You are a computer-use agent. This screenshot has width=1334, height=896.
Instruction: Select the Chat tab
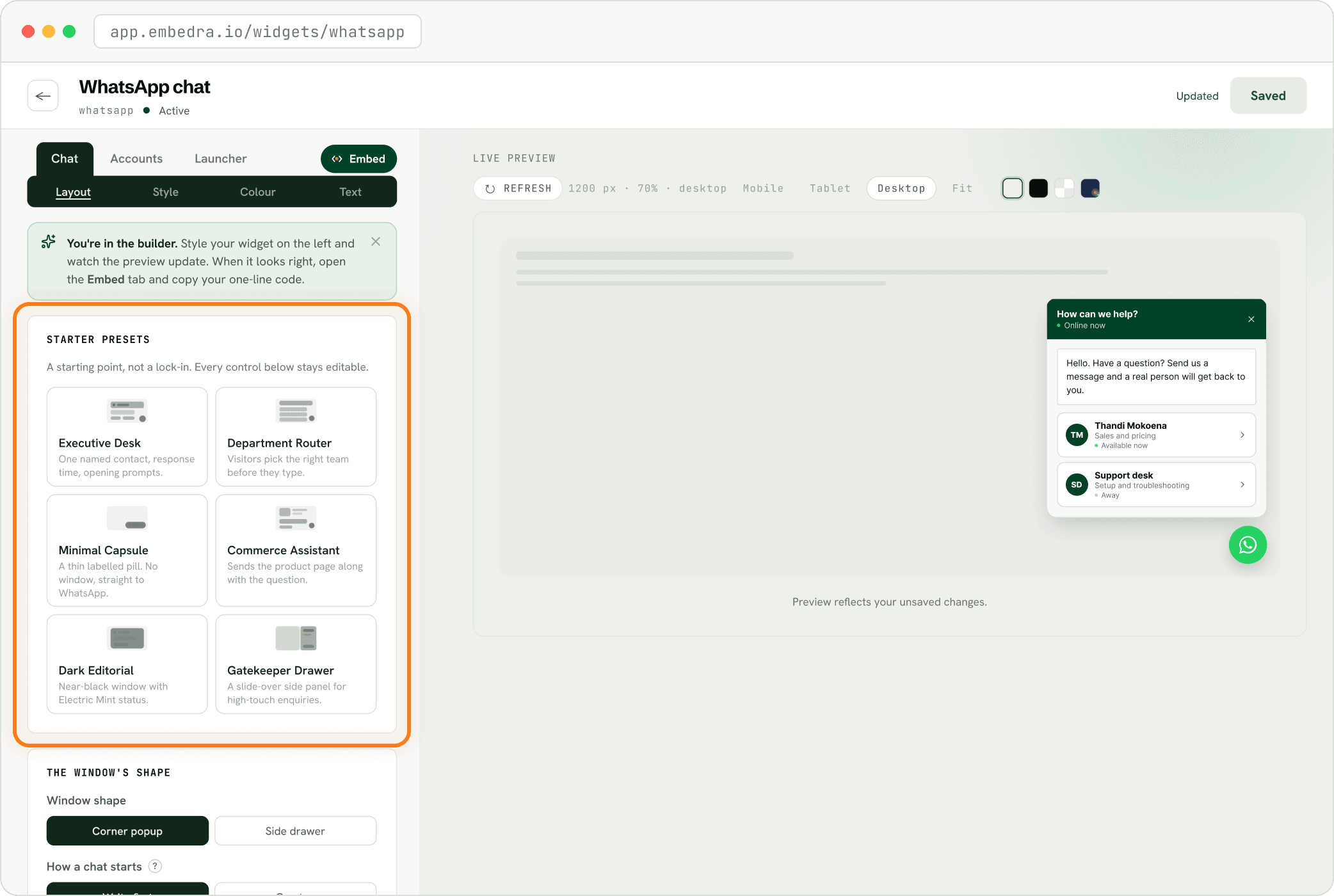(x=65, y=159)
